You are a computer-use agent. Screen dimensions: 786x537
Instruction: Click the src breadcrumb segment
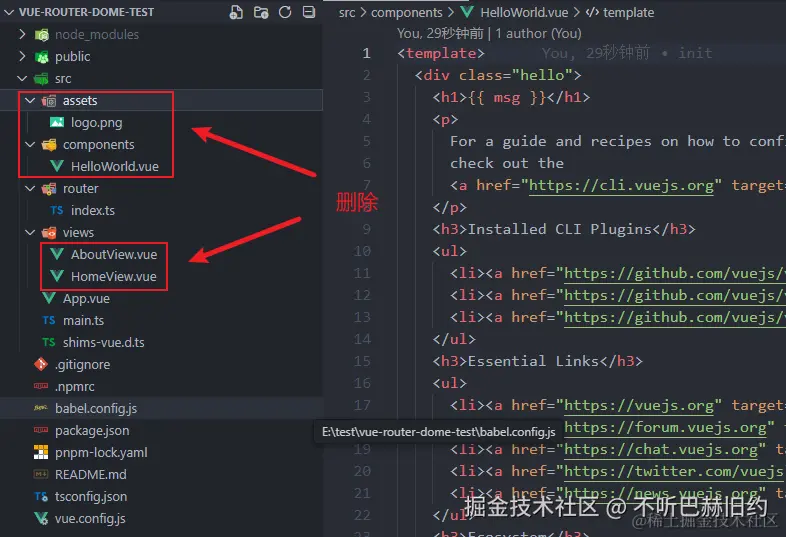click(347, 13)
